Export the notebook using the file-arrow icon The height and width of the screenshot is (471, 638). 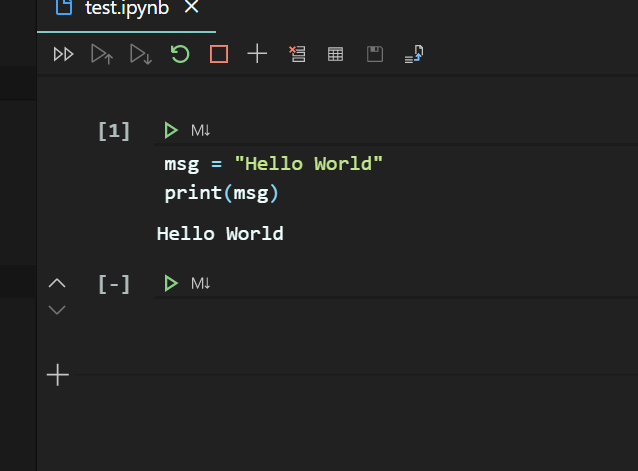(414, 55)
